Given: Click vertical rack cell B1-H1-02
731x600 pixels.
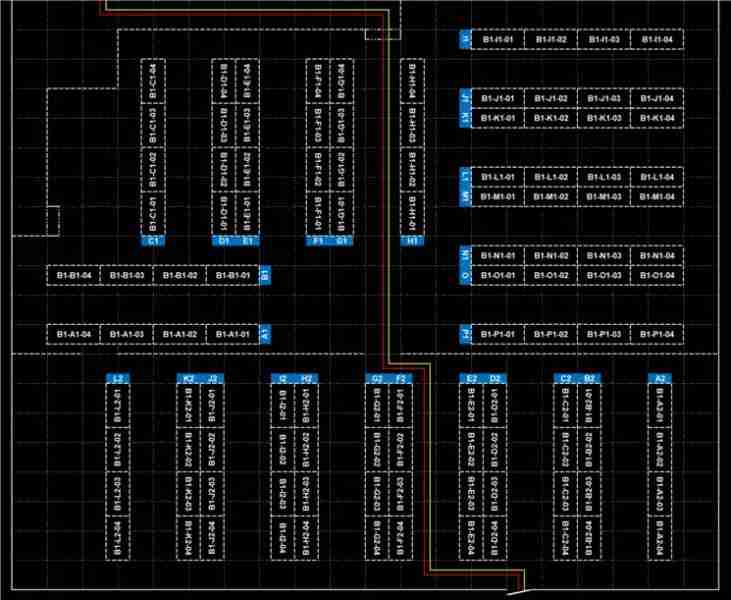Looking at the screenshot, I should (x=412, y=170).
